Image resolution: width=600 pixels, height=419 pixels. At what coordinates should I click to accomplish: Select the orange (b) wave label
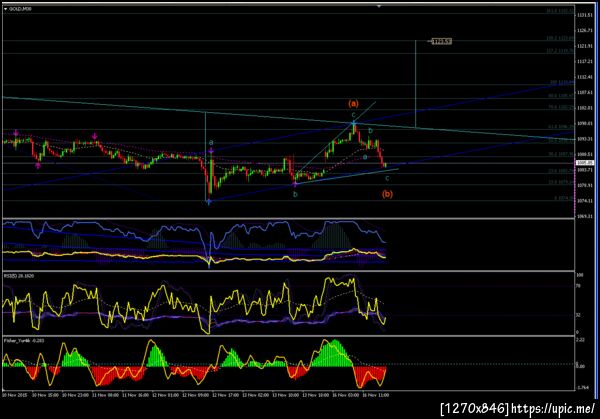coord(387,194)
